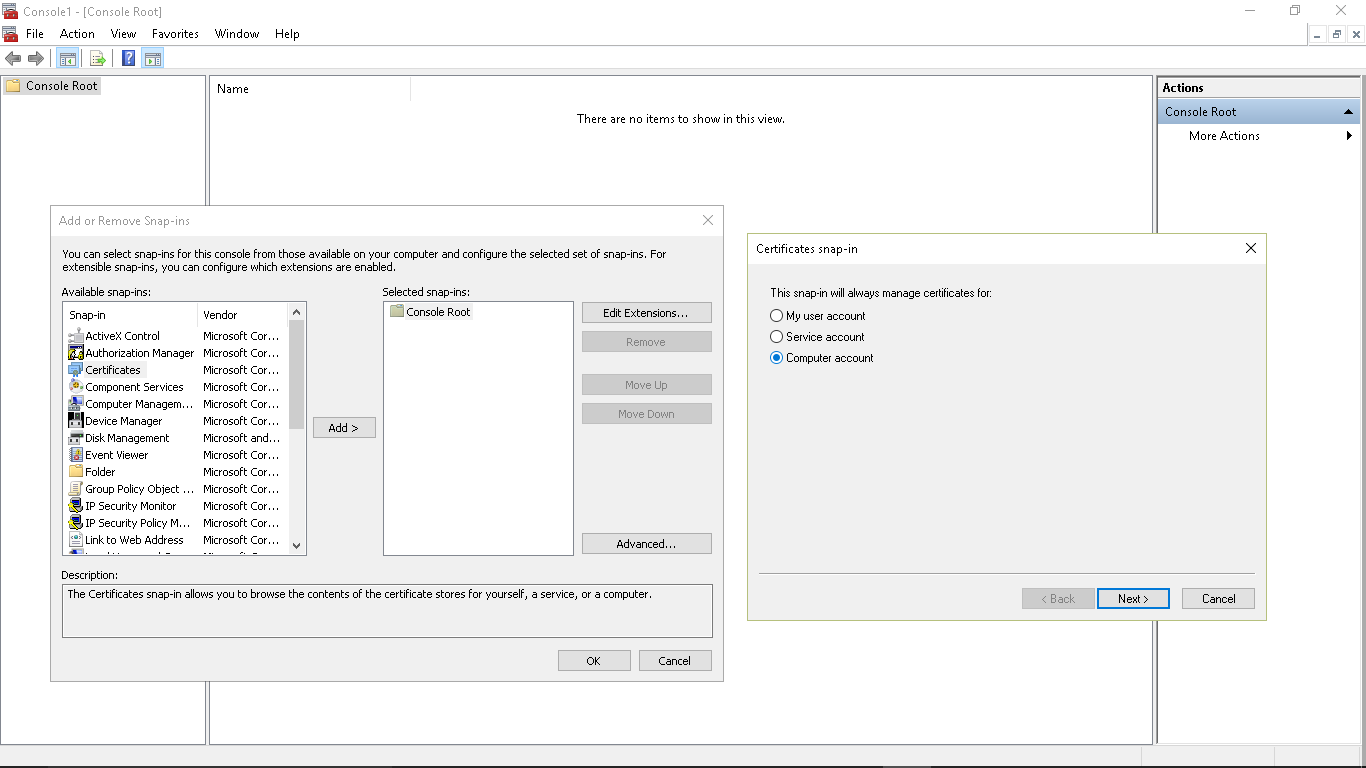Open the Action menu
This screenshot has height=768, width=1366.
point(77,33)
